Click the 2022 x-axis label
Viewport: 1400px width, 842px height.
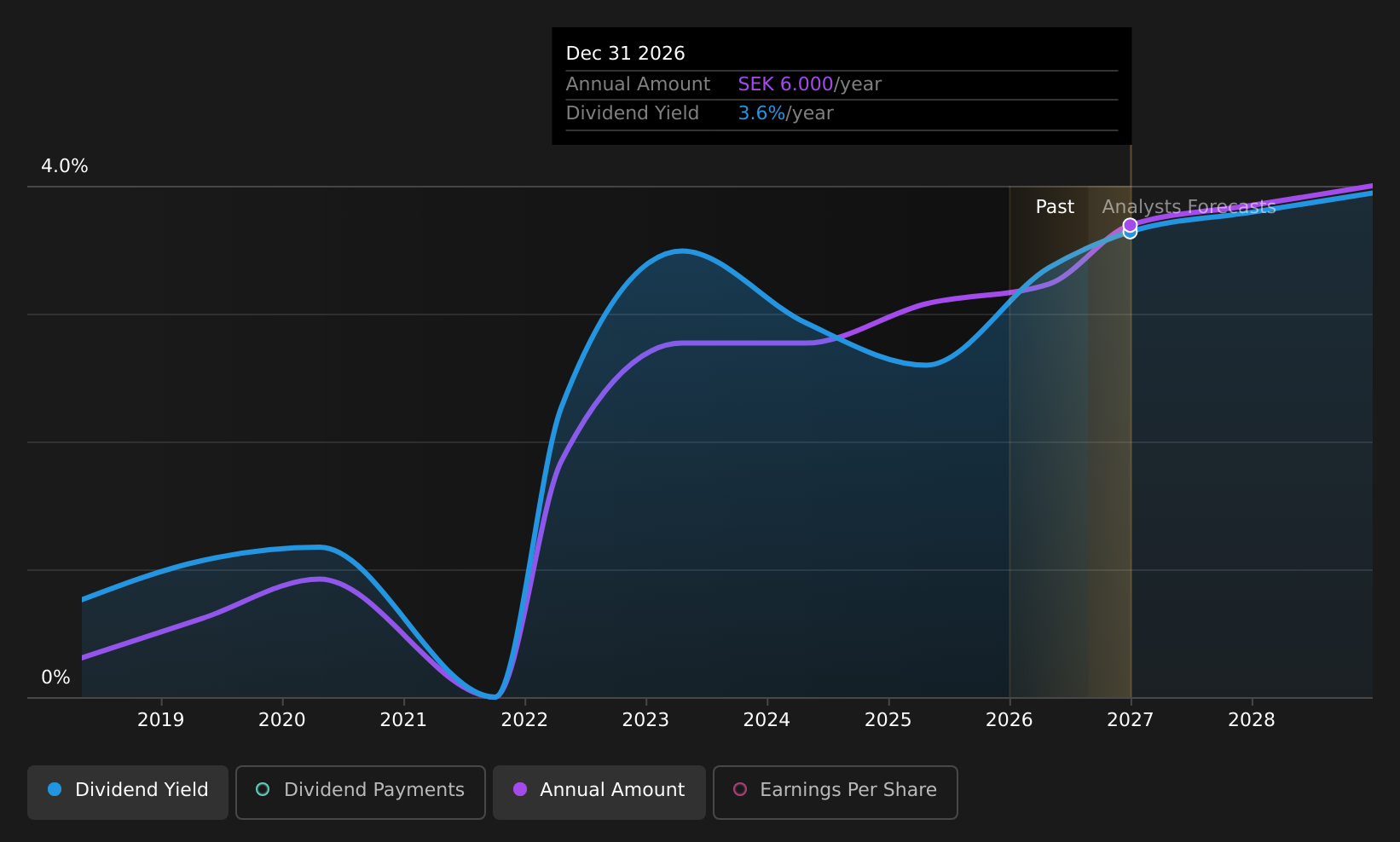pos(524,720)
